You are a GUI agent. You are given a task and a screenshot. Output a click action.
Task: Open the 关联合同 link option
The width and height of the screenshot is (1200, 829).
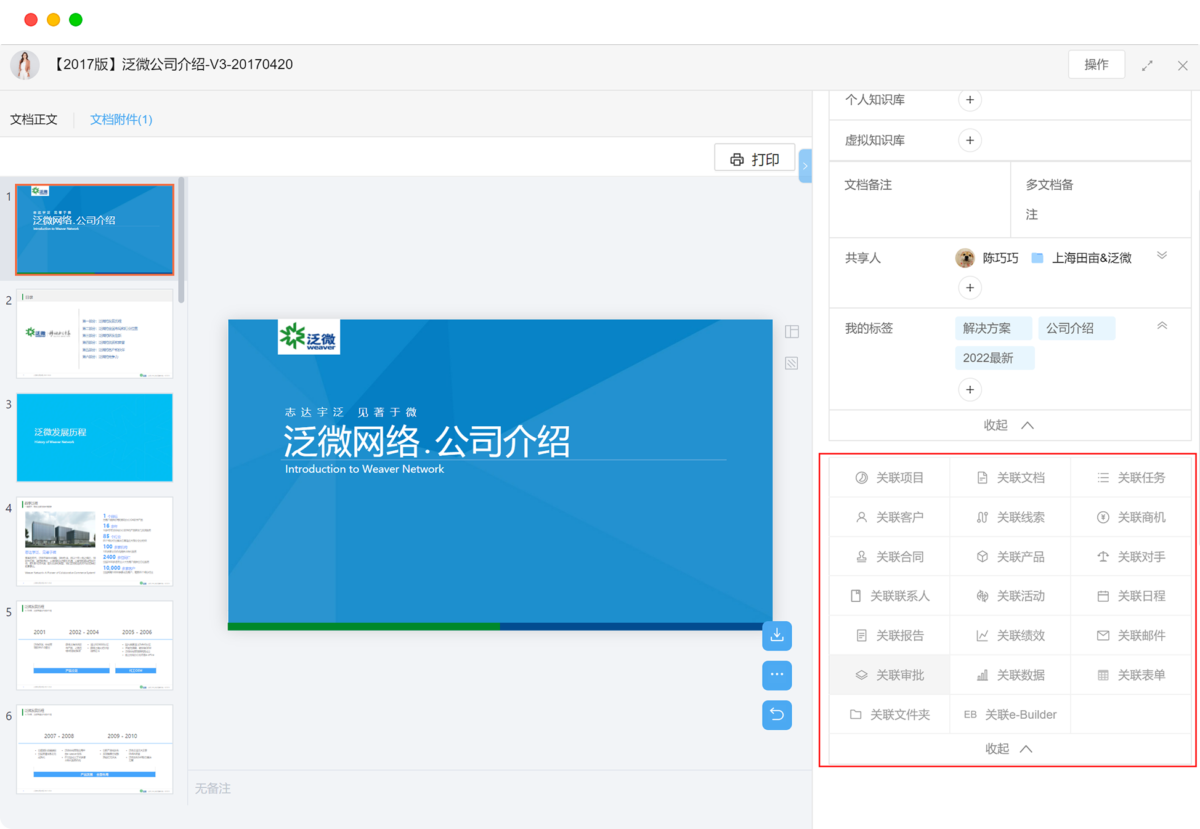(890, 557)
